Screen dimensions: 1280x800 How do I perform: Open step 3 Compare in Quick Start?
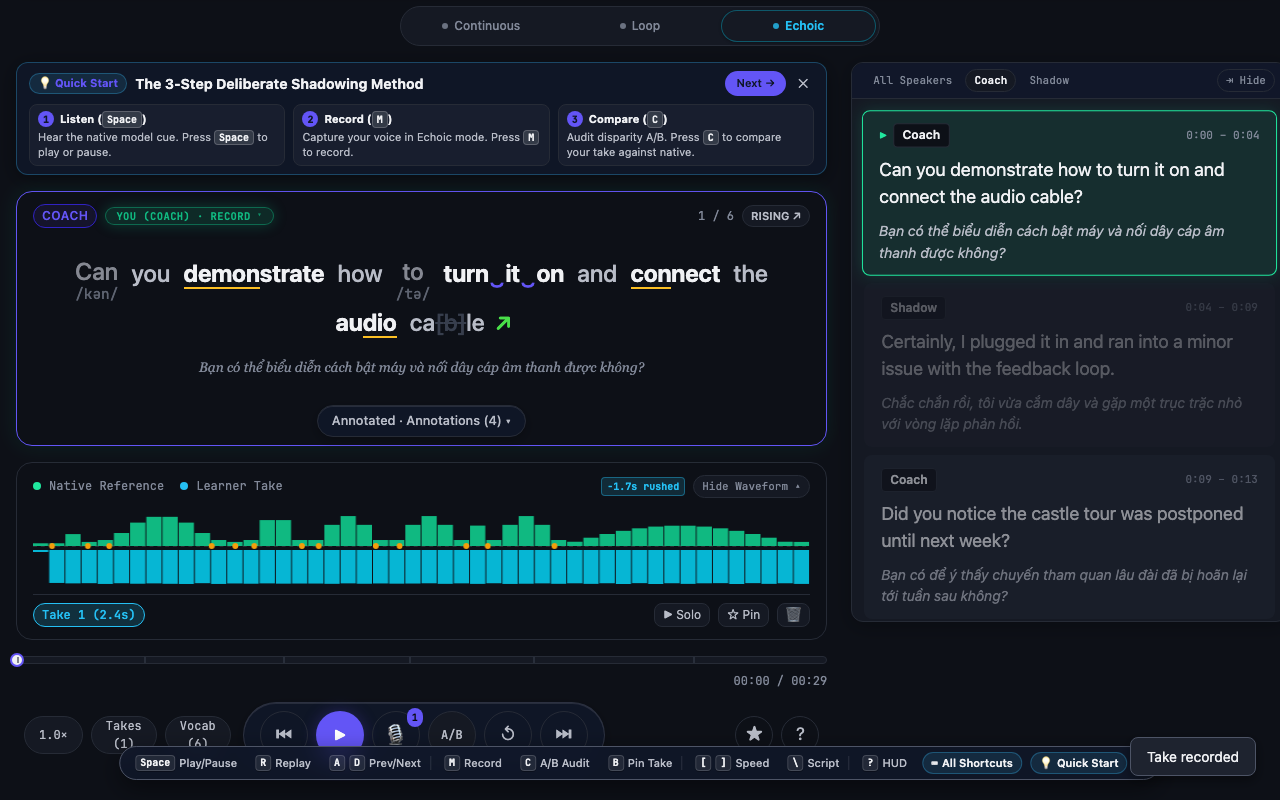pyautogui.click(x=685, y=135)
